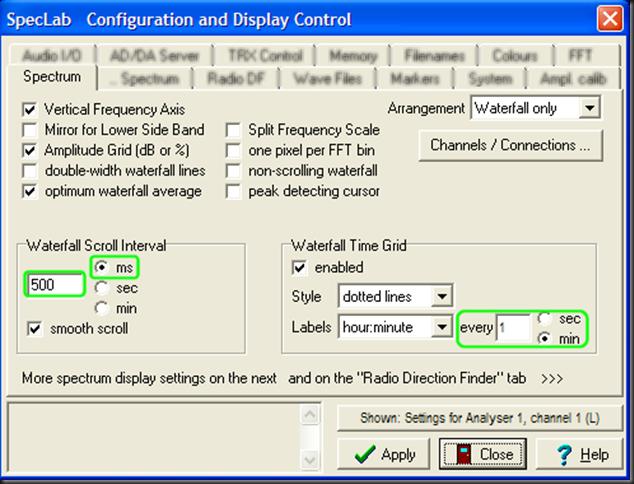This screenshot has width=634, height=484.
Task: Open the Colours tab
Action: click(515, 55)
